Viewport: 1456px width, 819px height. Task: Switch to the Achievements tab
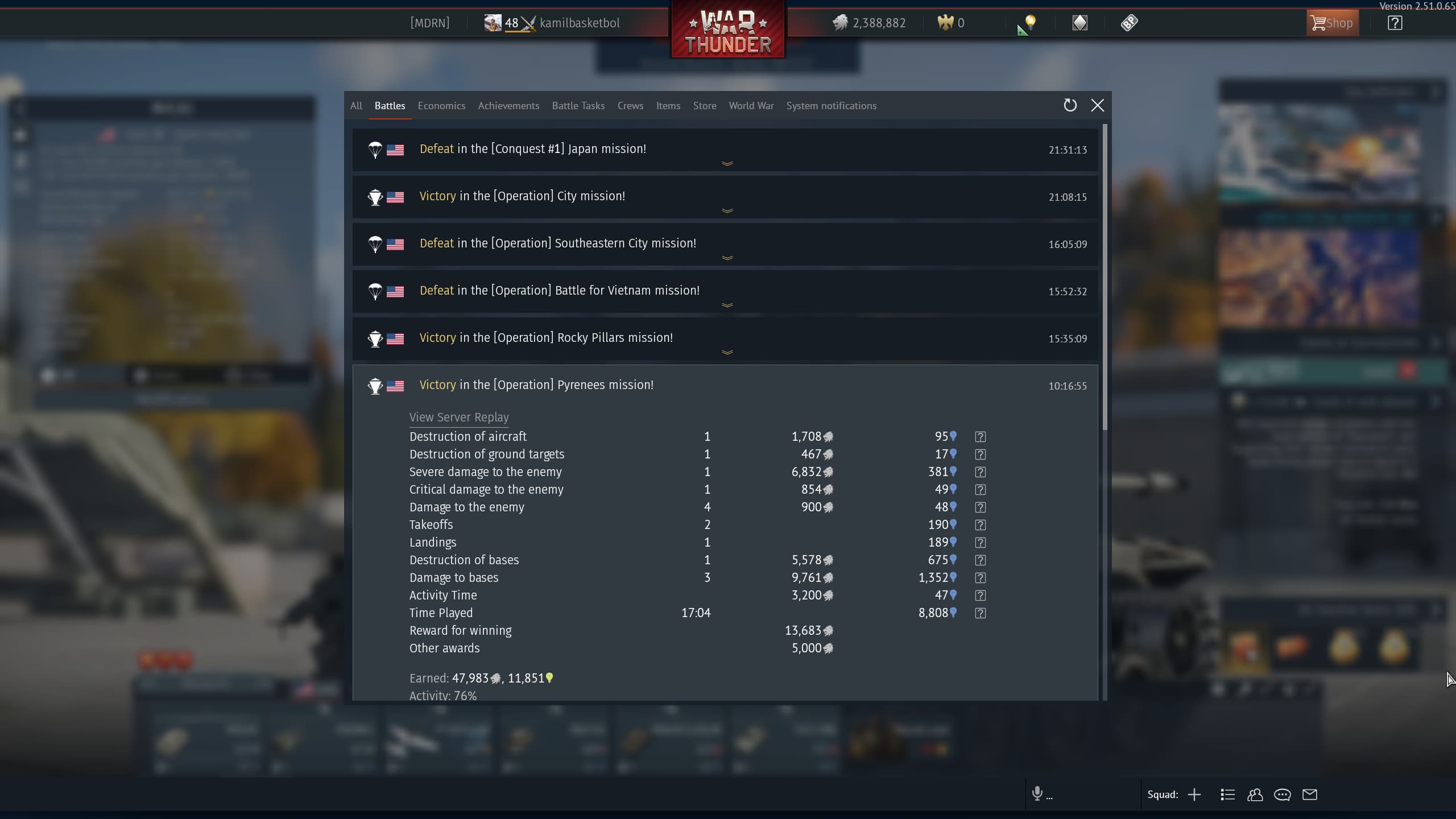coord(508,106)
